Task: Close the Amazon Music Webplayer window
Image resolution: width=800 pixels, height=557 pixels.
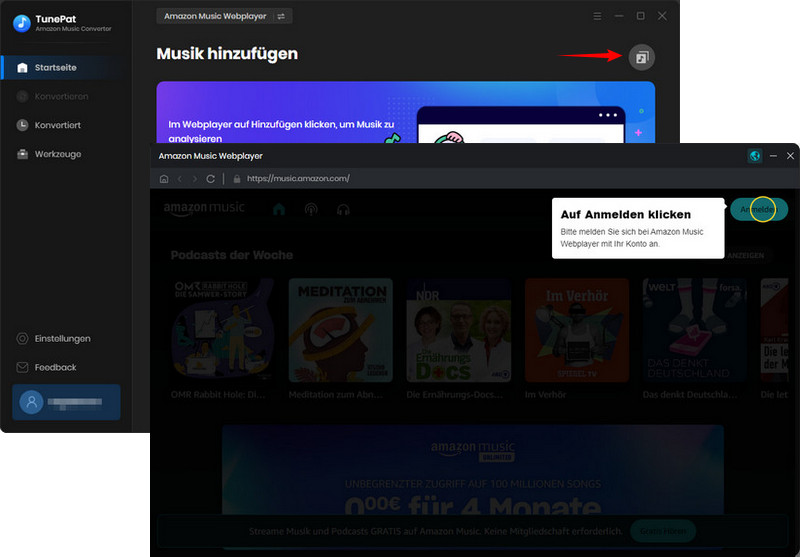Action: click(790, 156)
